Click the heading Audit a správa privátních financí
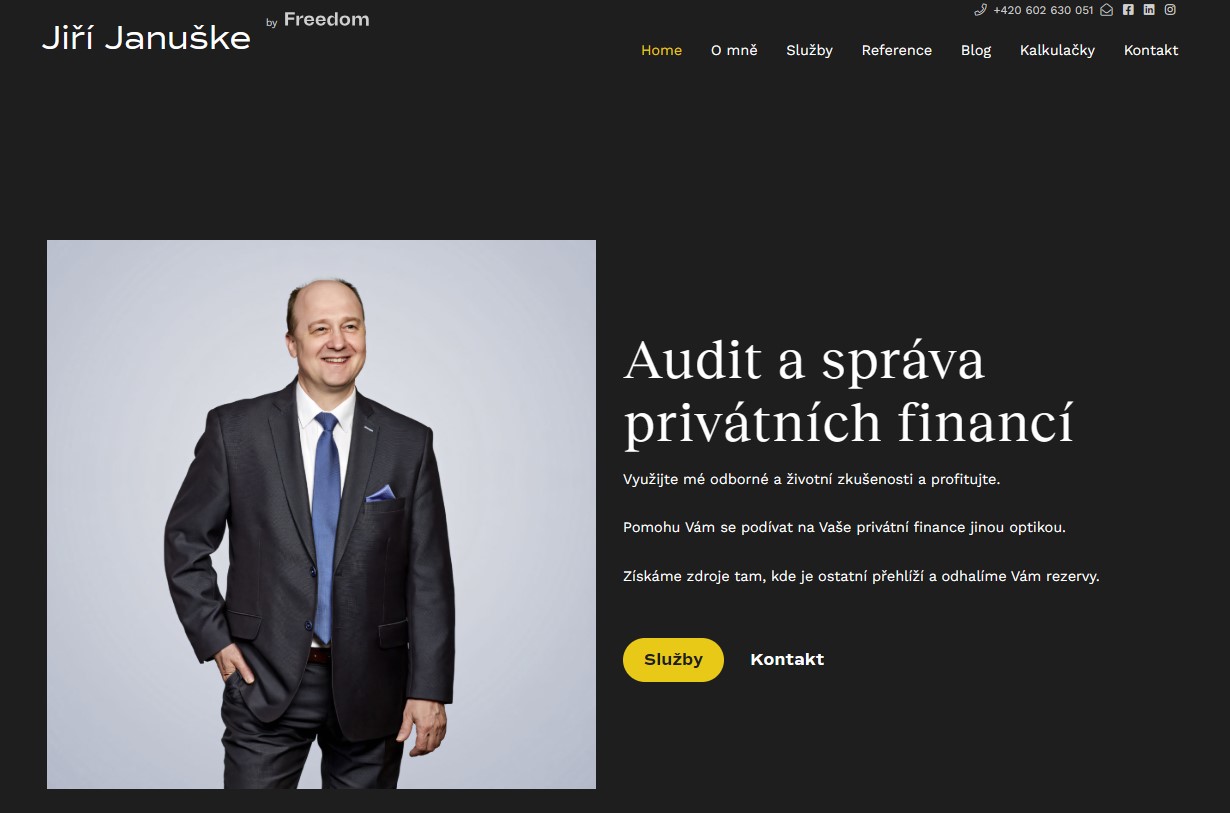The height and width of the screenshot is (813, 1230). click(848, 391)
